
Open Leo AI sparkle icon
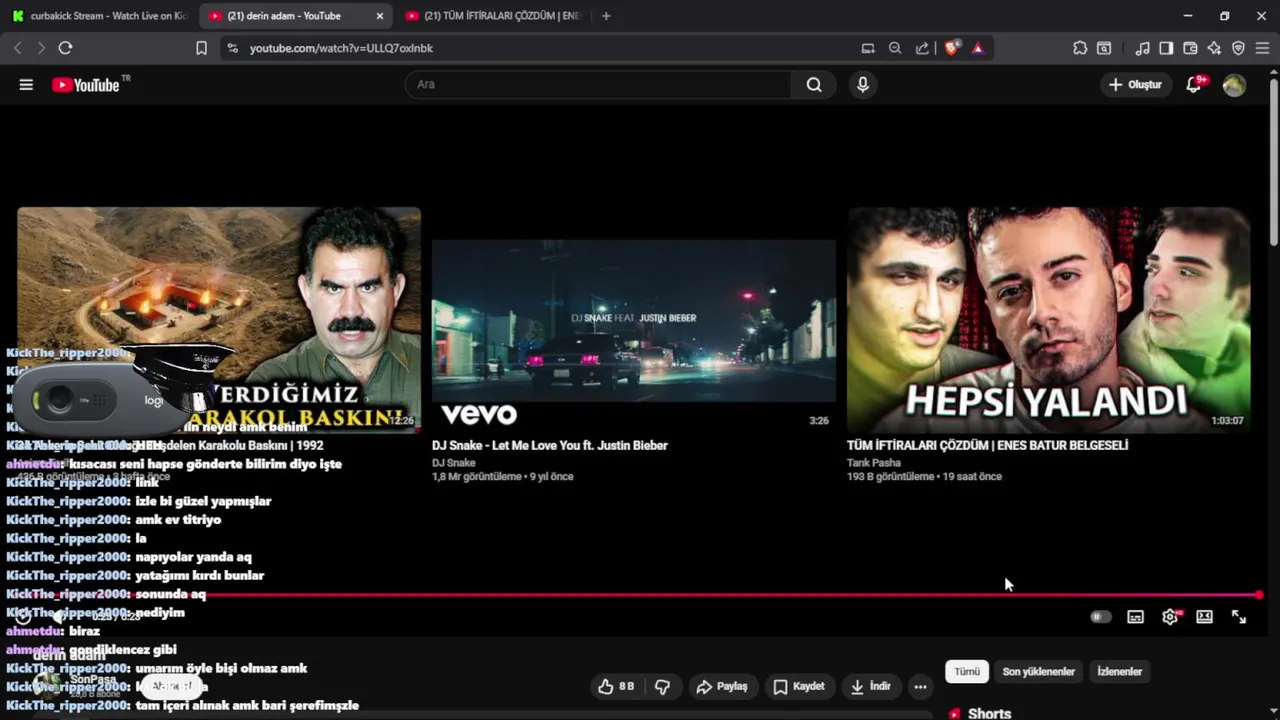coord(1214,48)
